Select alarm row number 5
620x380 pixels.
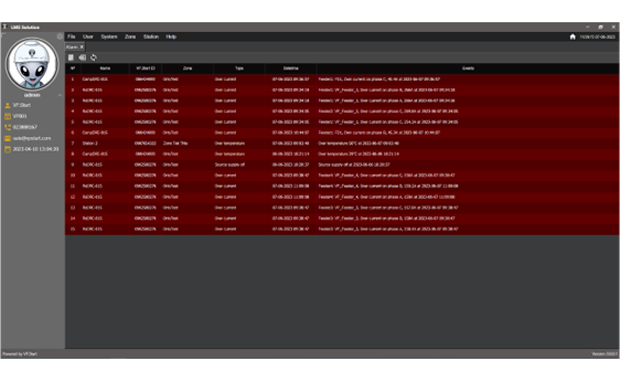[342, 122]
